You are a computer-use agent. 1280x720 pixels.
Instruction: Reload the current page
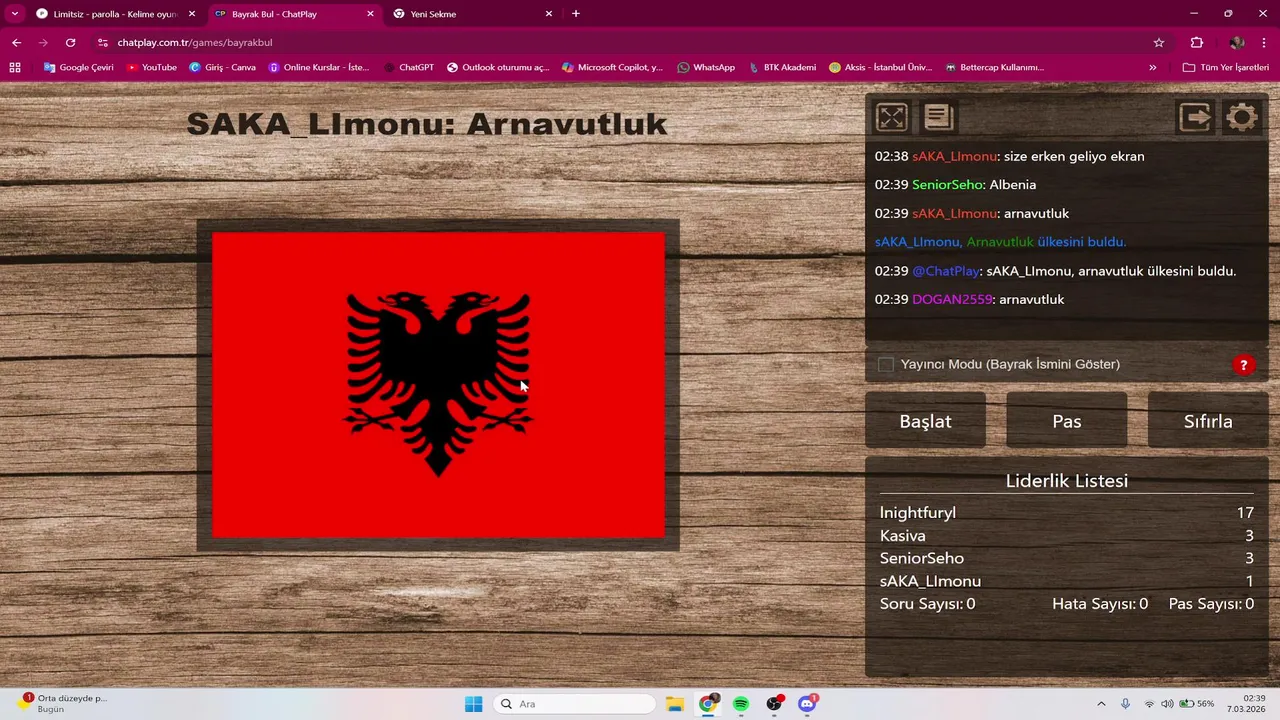coord(70,43)
